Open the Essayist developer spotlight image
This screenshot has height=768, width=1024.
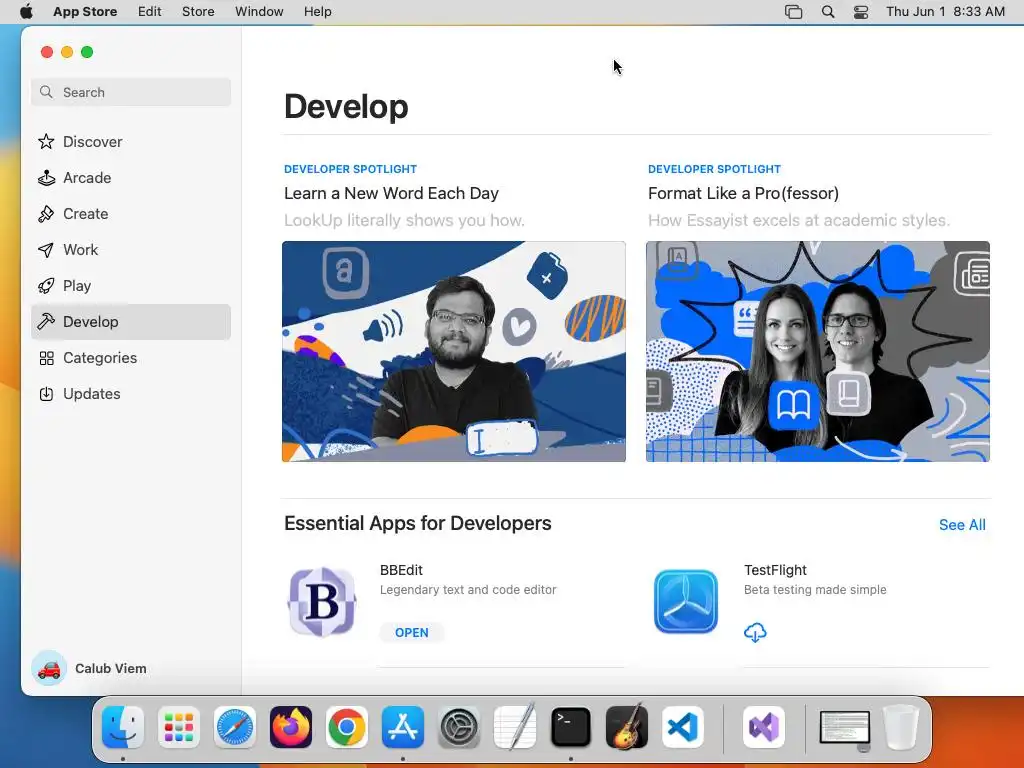point(818,351)
